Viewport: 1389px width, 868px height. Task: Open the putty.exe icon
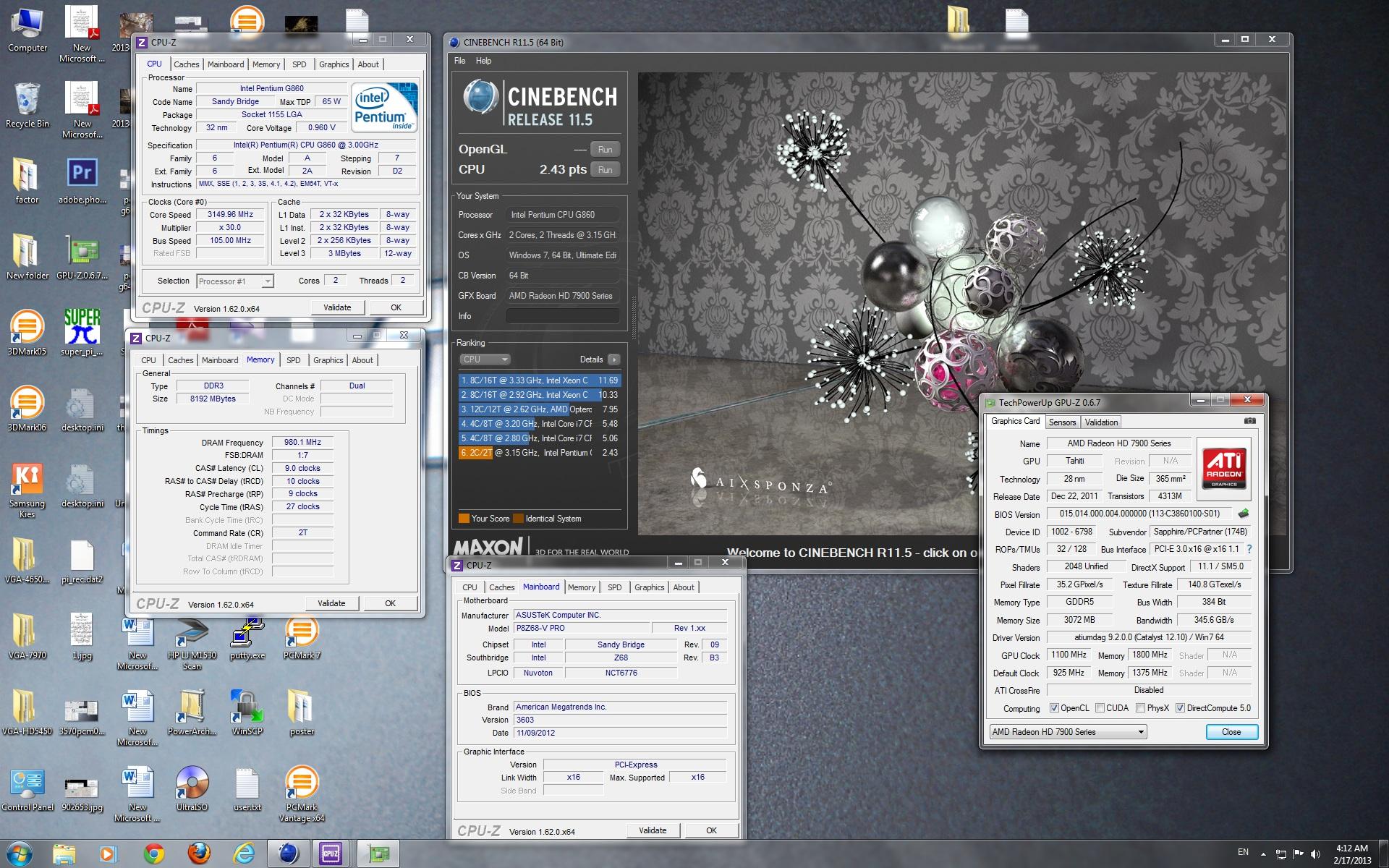pos(247,637)
